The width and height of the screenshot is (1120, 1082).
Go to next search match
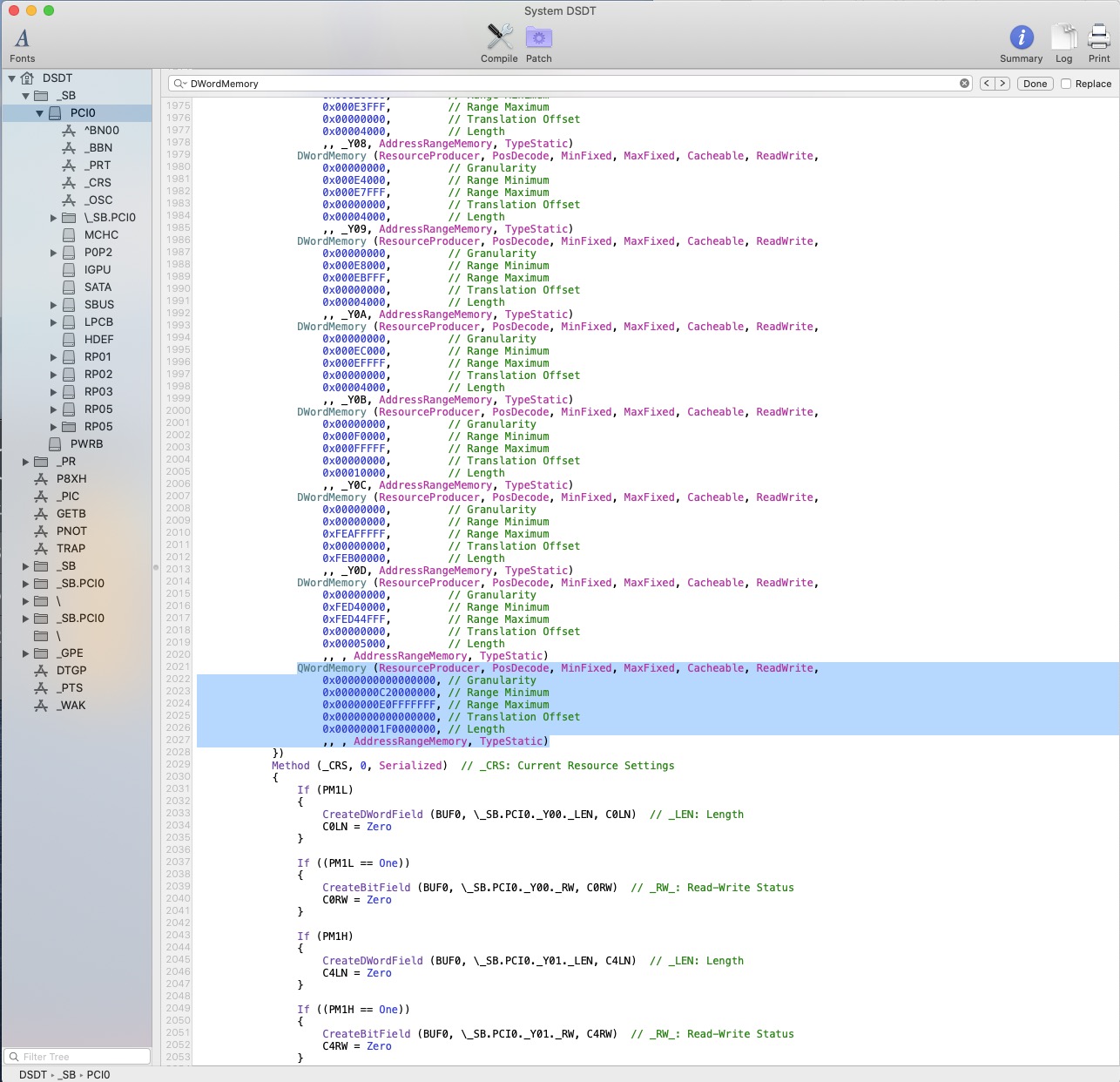point(1002,84)
